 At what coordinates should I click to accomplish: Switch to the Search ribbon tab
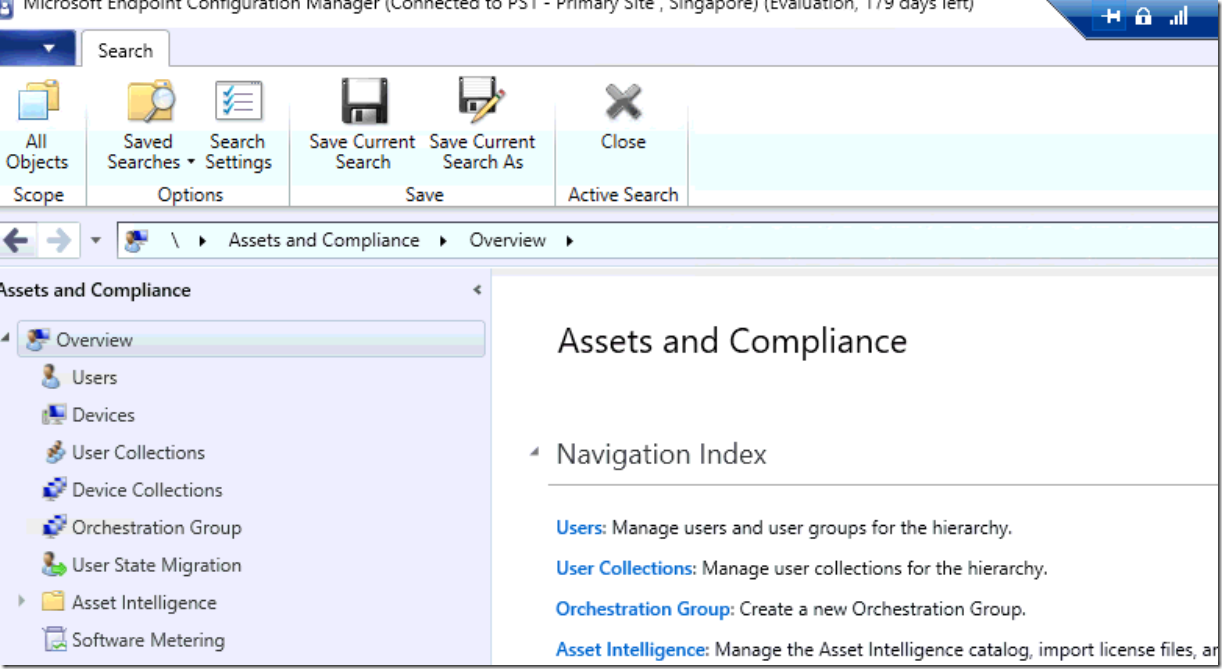[x=124, y=49]
